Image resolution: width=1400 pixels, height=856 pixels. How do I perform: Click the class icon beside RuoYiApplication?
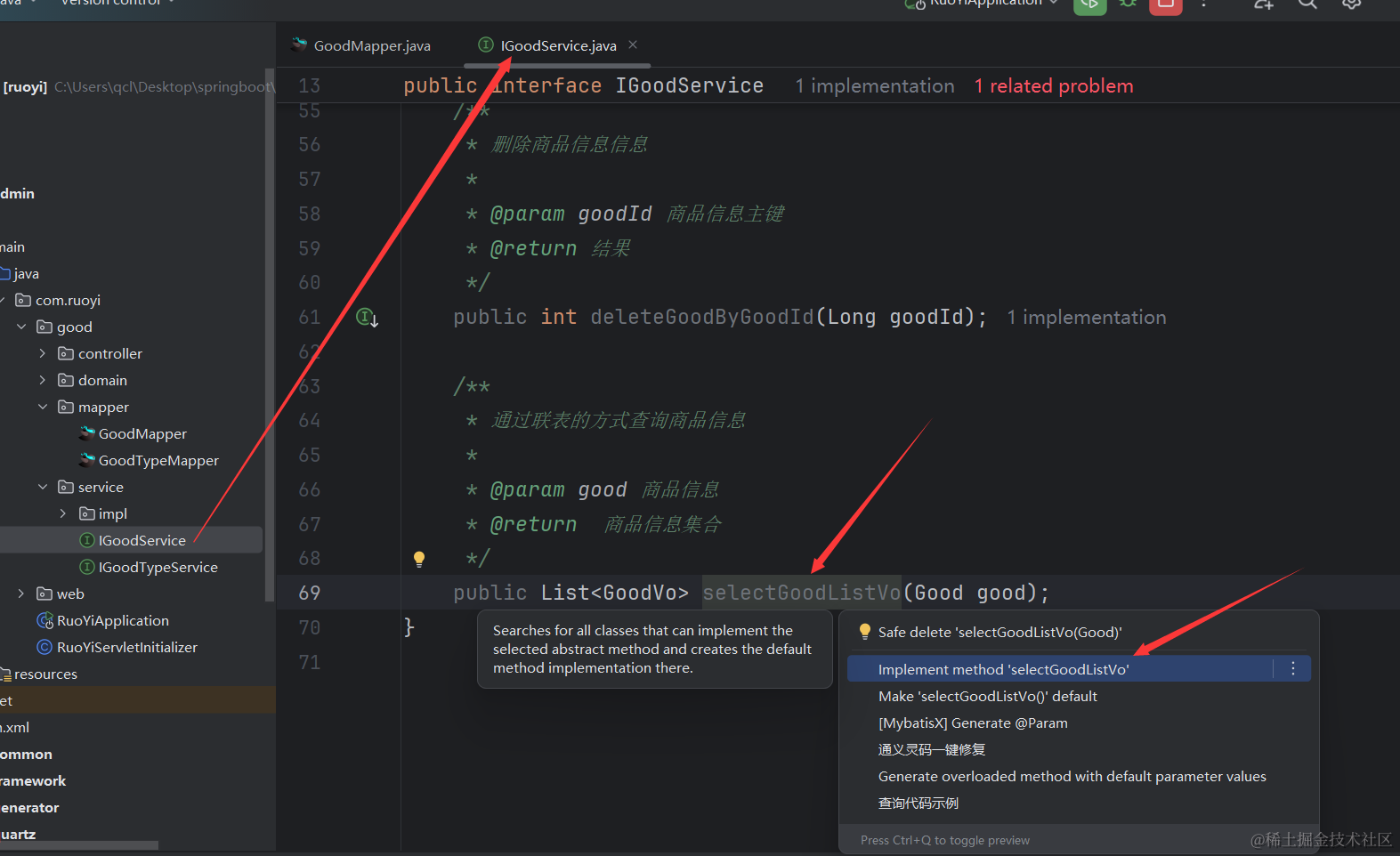point(45,620)
